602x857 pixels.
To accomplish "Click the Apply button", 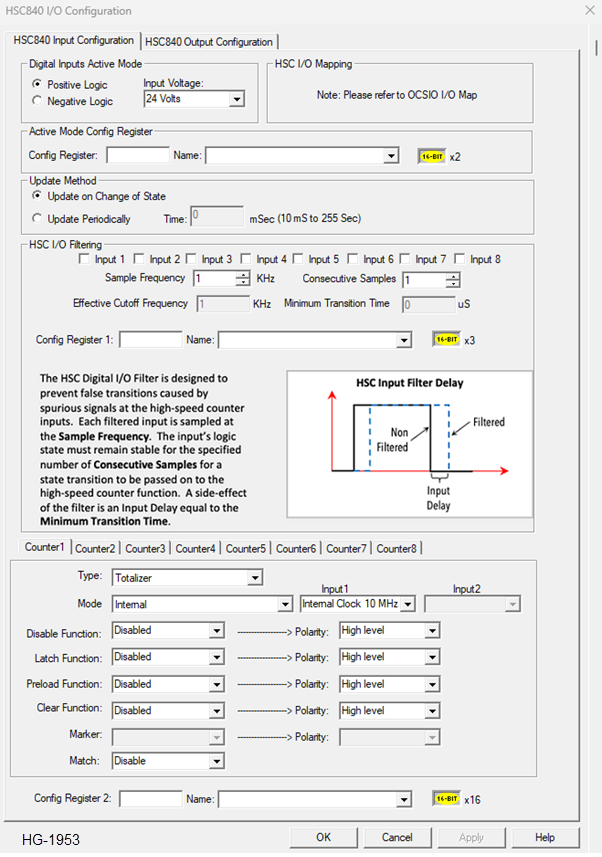I will click(x=471, y=837).
